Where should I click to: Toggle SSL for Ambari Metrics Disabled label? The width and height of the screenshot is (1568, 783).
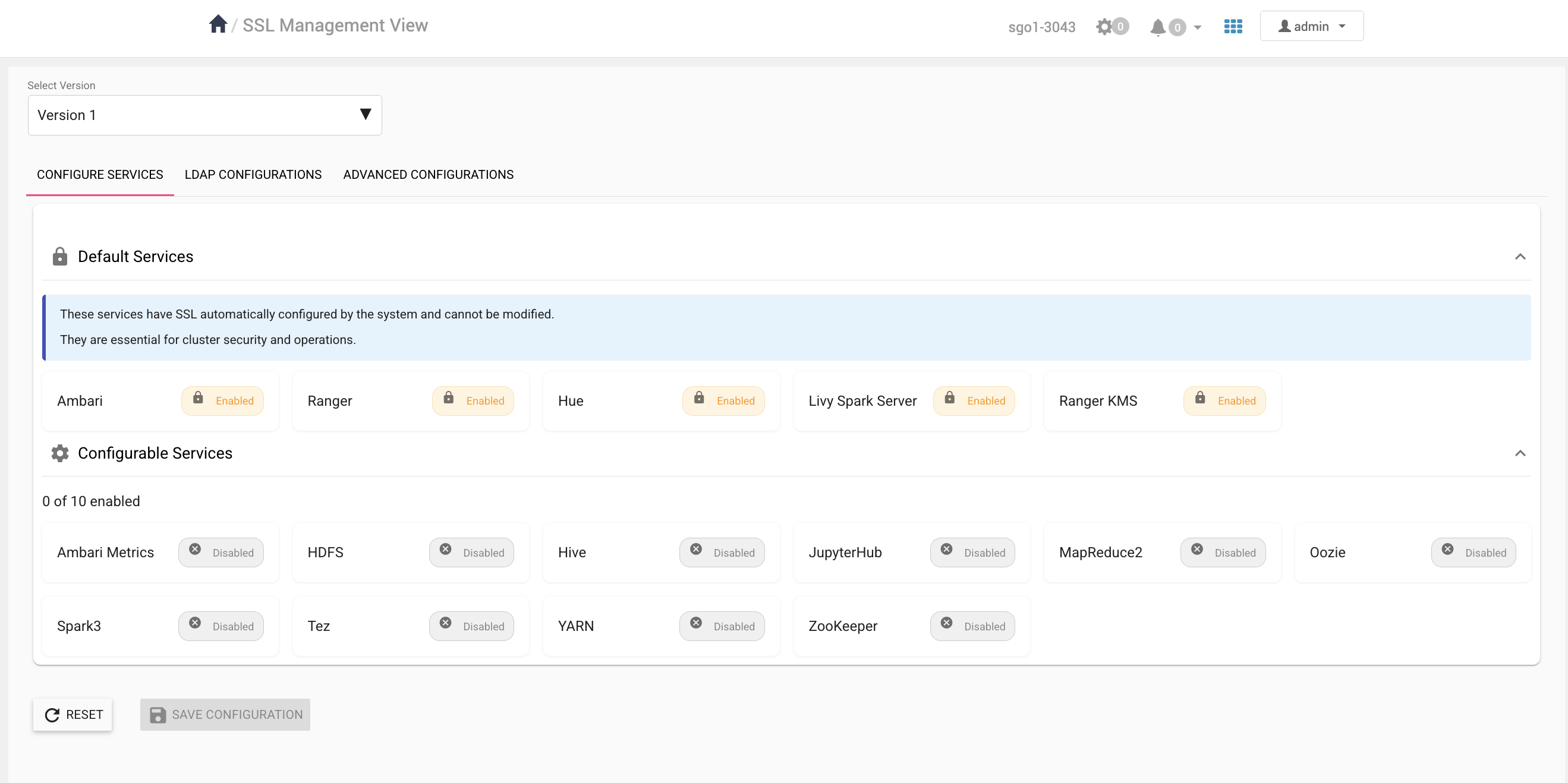click(x=233, y=553)
